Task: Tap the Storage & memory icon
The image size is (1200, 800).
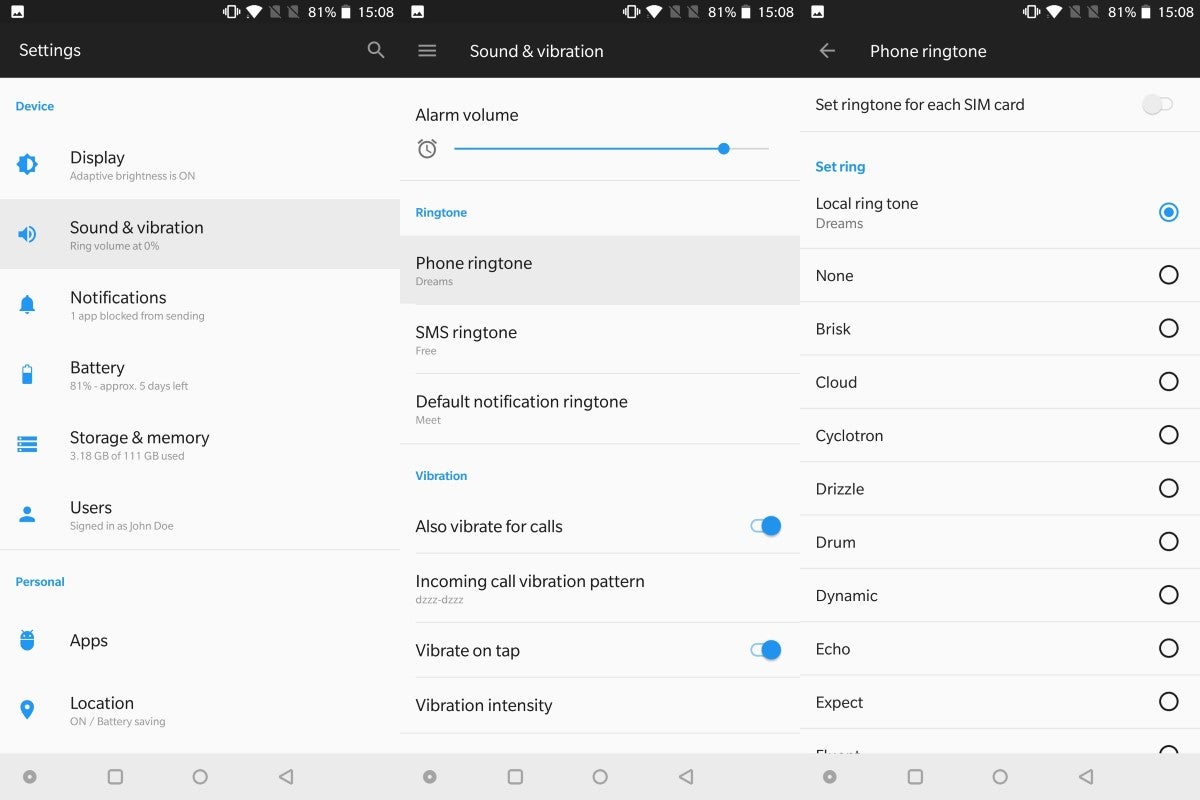Action: (27, 444)
